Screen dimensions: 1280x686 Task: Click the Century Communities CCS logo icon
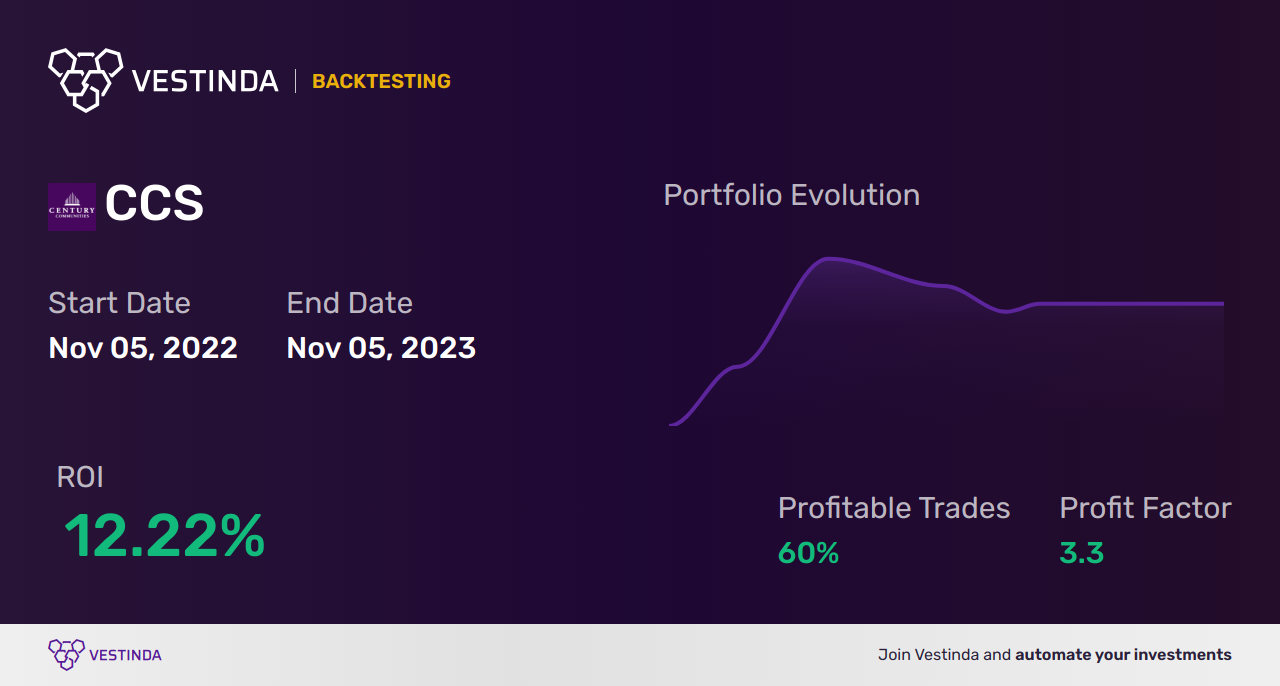[x=72, y=207]
